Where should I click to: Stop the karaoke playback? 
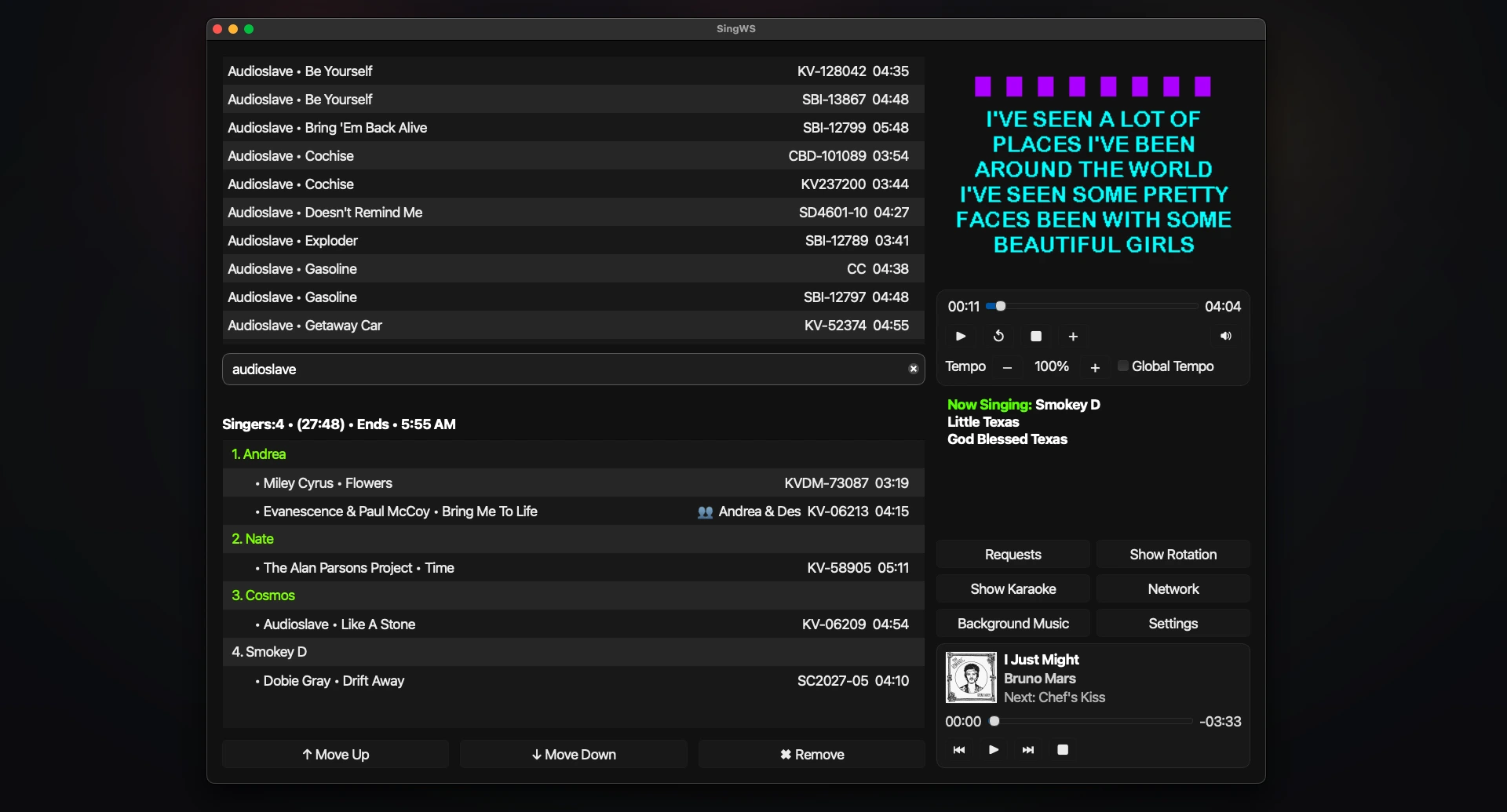(1036, 337)
